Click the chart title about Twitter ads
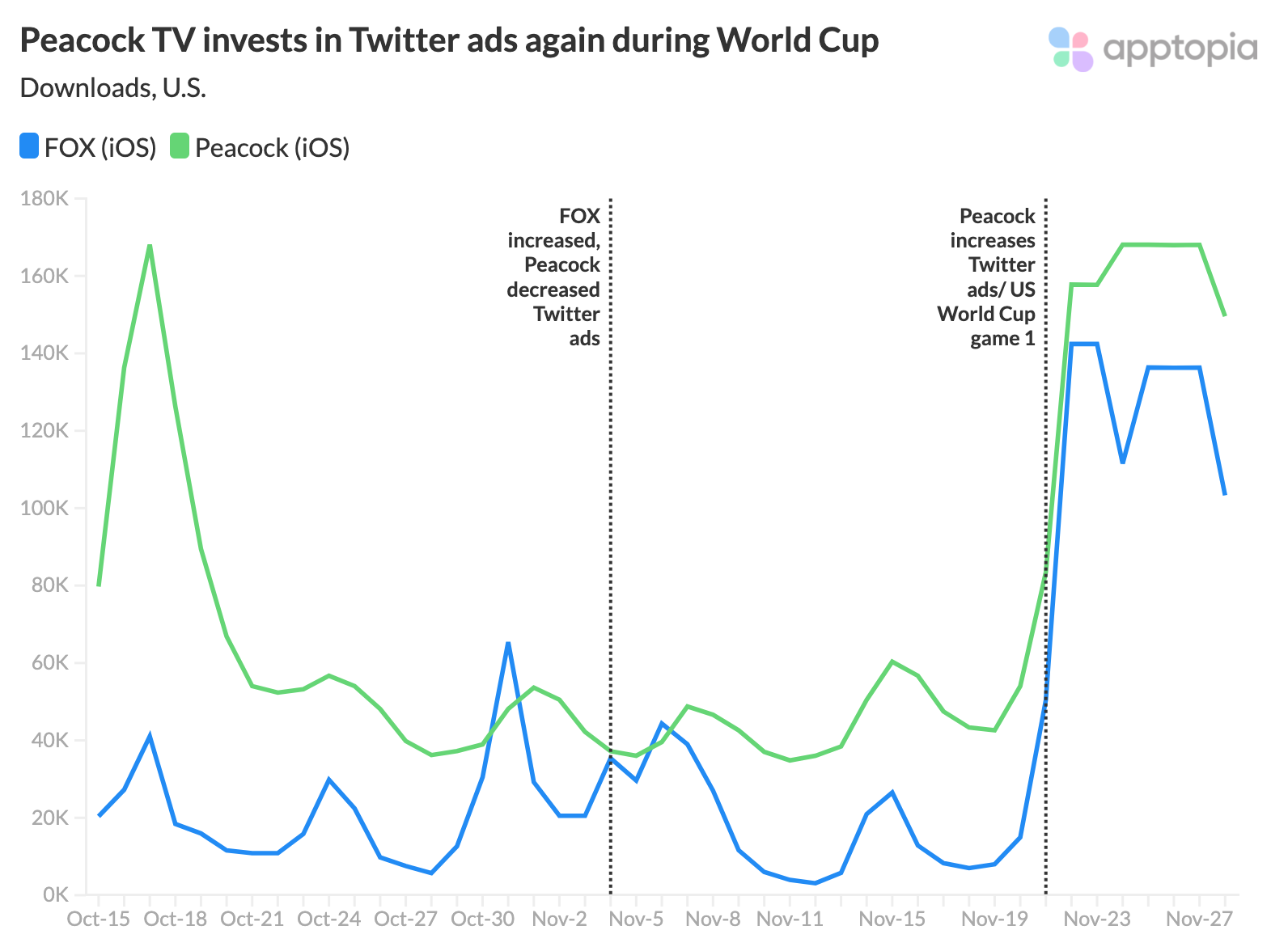Screen dimensions: 1288x930 click(449, 40)
